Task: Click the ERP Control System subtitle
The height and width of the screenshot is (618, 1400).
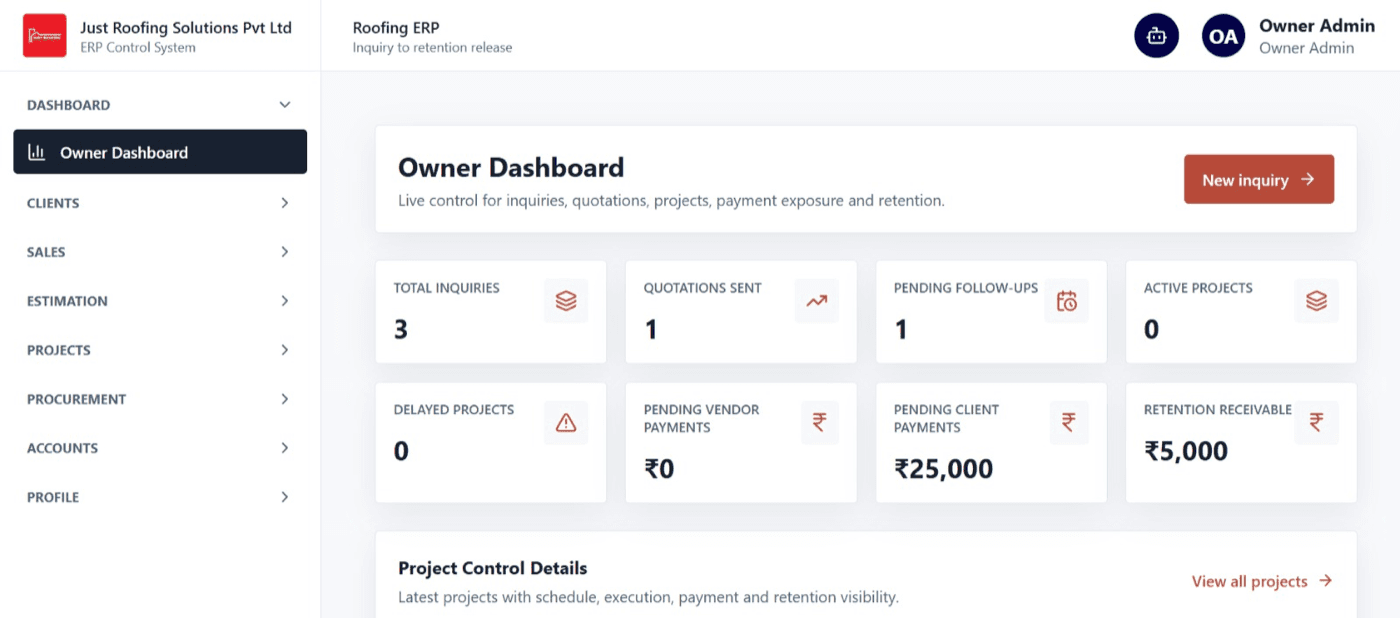Action: click(x=138, y=47)
